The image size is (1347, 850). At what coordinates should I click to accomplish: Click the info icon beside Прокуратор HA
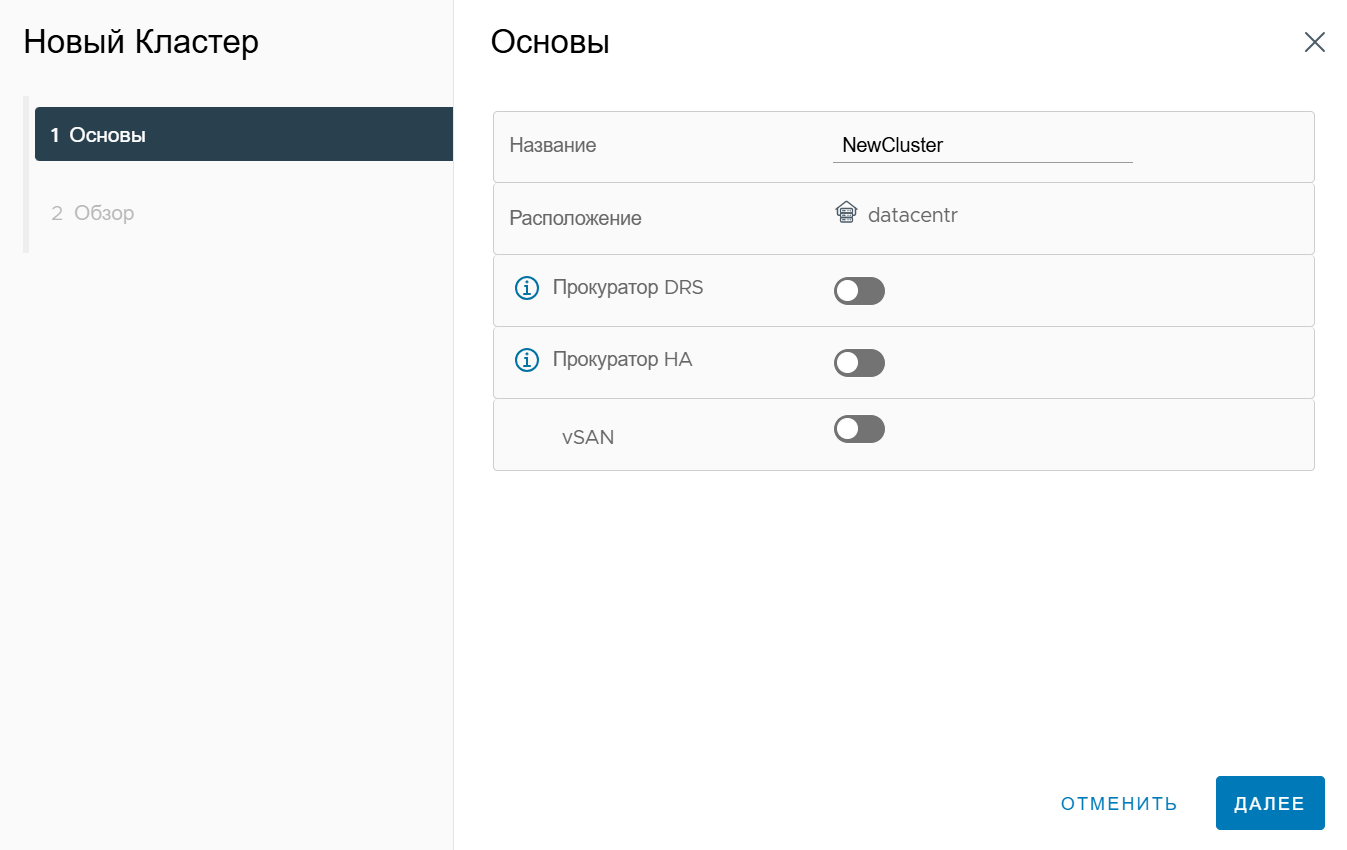point(526,360)
